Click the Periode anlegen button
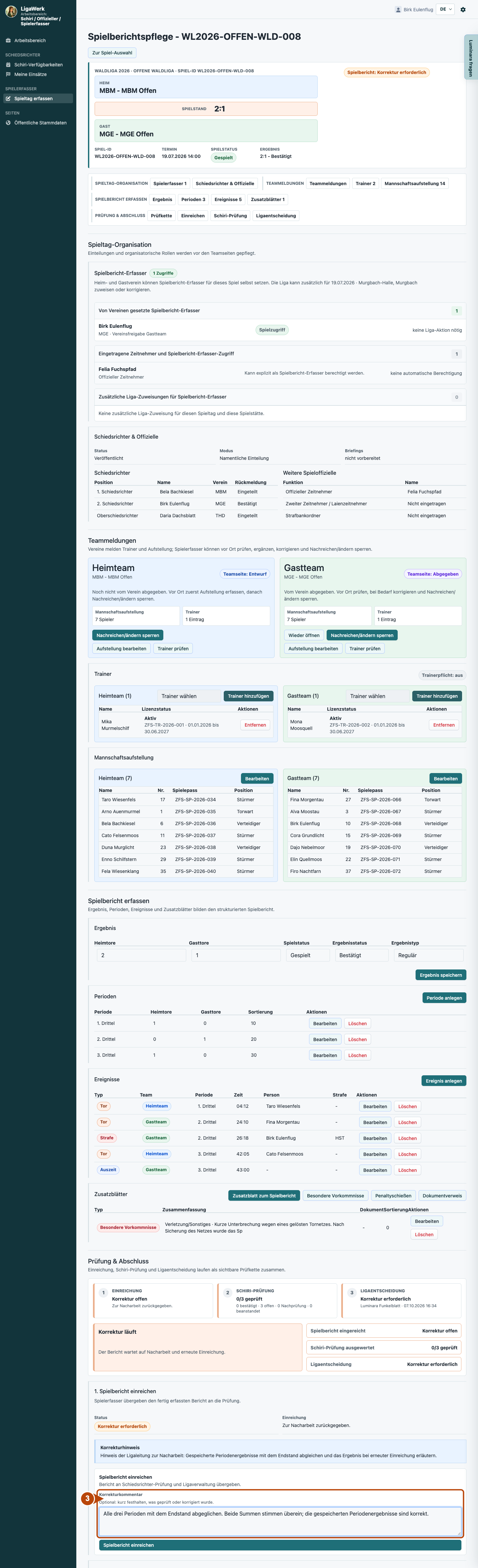The height and width of the screenshot is (1568, 478). [x=444, y=998]
